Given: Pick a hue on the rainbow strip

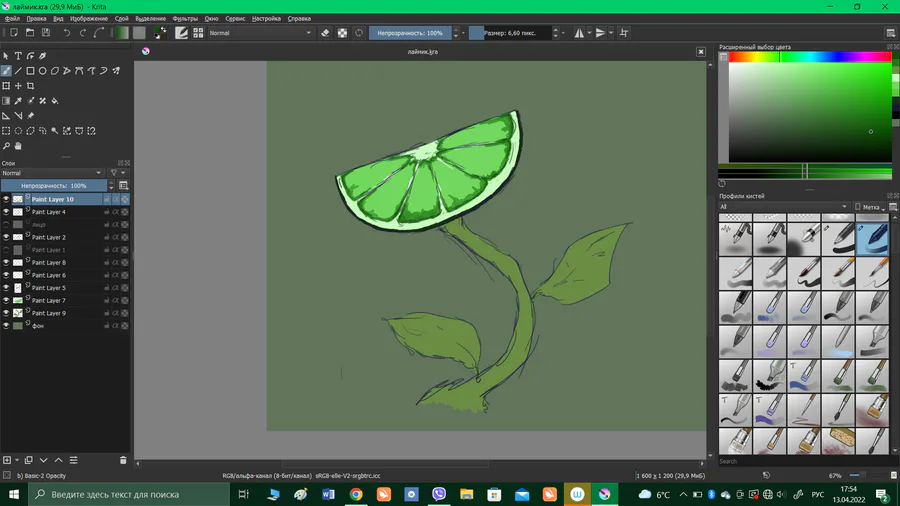Looking at the screenshot, I should [810, 56].
